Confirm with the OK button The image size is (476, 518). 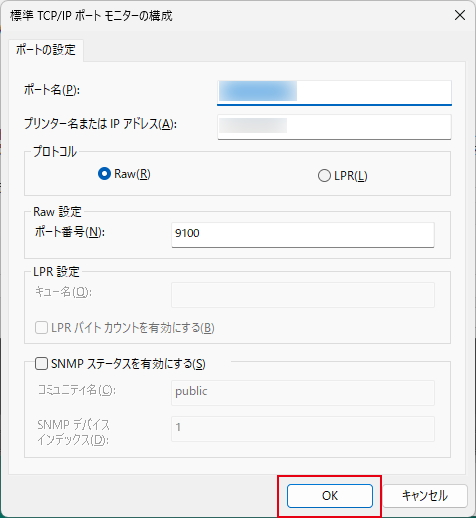(330, 496)
